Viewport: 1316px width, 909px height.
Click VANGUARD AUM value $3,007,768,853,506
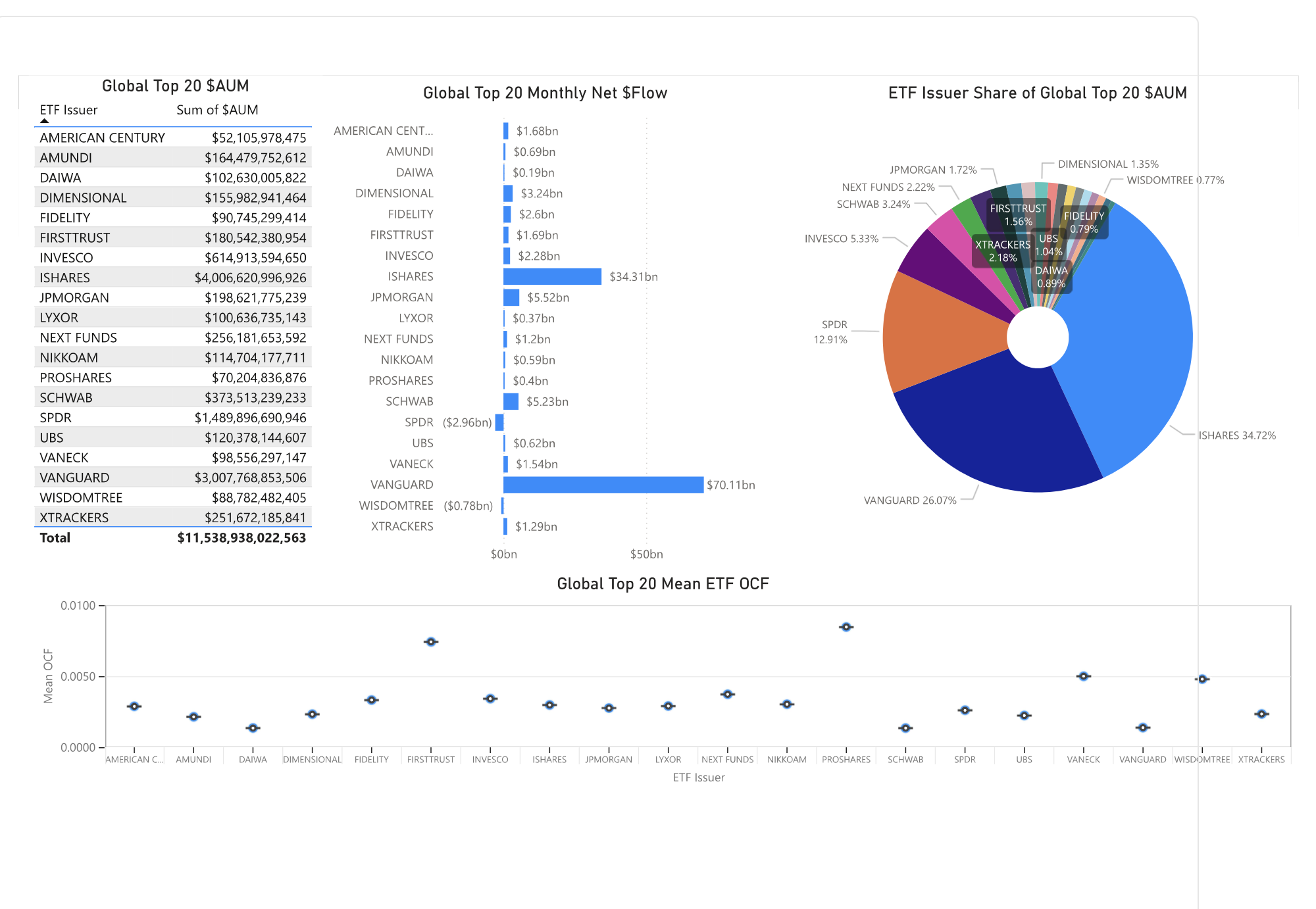coord(250,478)
